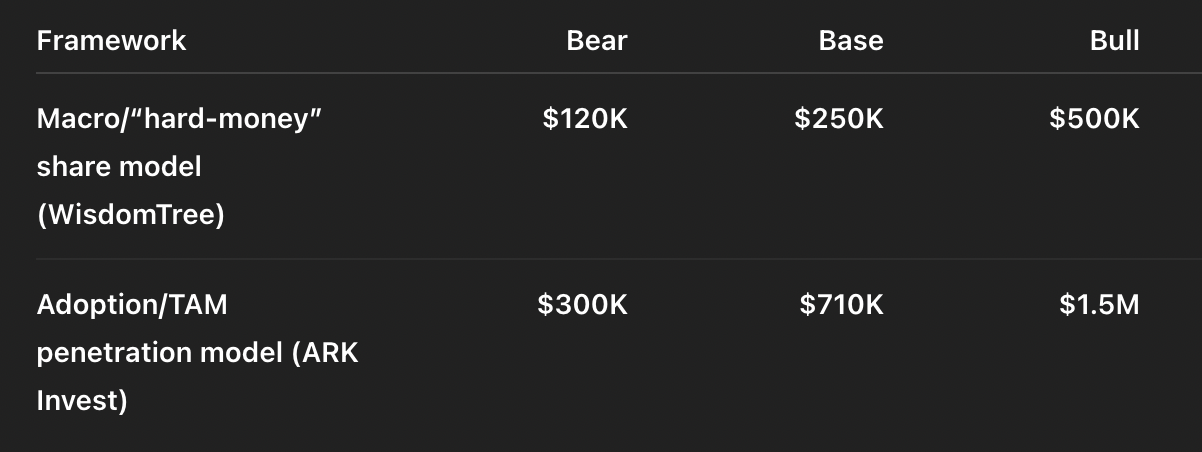Click the $710K base value
1202x452 pixels.
(842, 305)
